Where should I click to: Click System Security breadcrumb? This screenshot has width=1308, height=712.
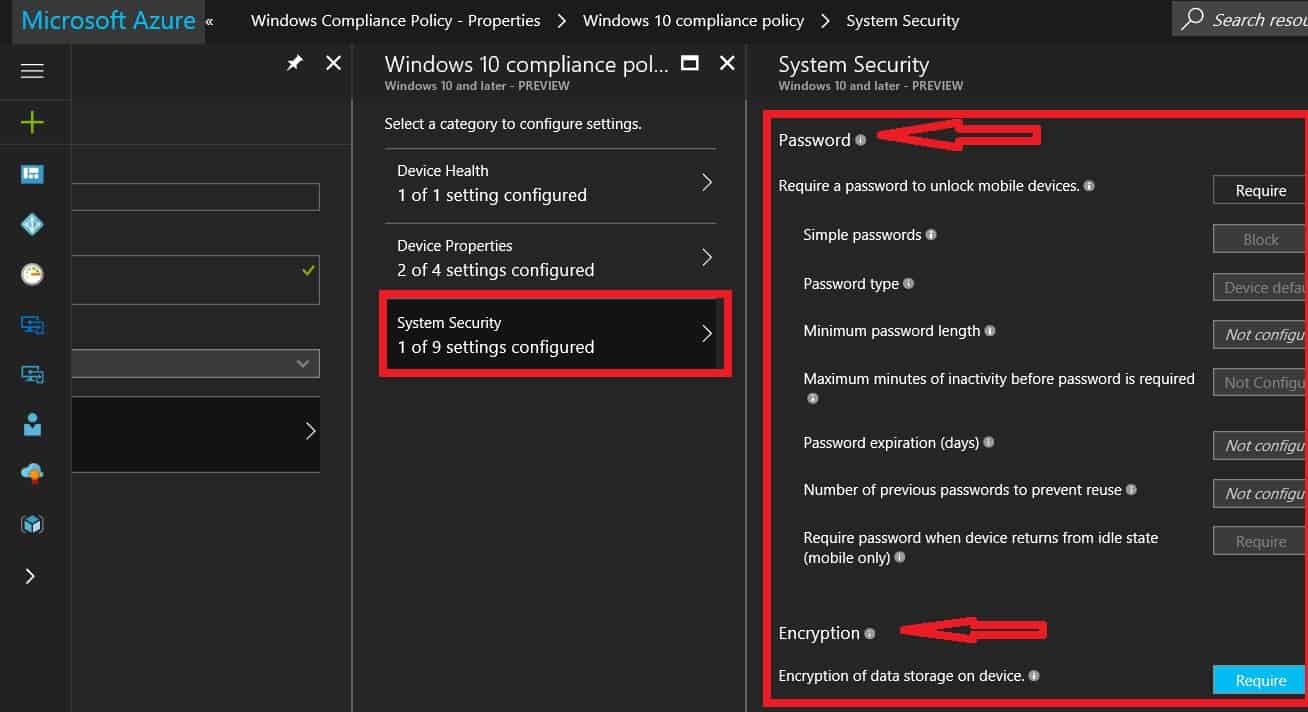(x=903, y=20)
